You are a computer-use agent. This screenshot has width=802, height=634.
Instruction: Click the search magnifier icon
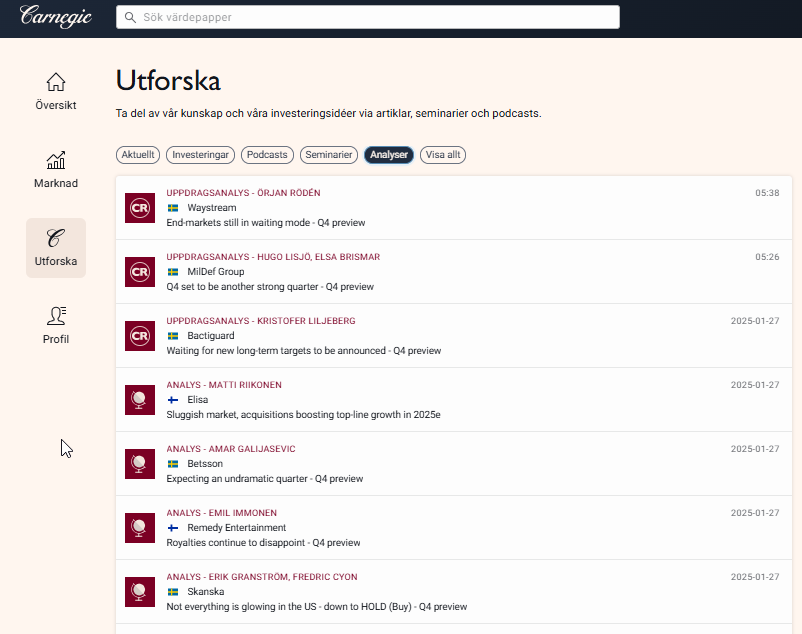click(130, 17)
